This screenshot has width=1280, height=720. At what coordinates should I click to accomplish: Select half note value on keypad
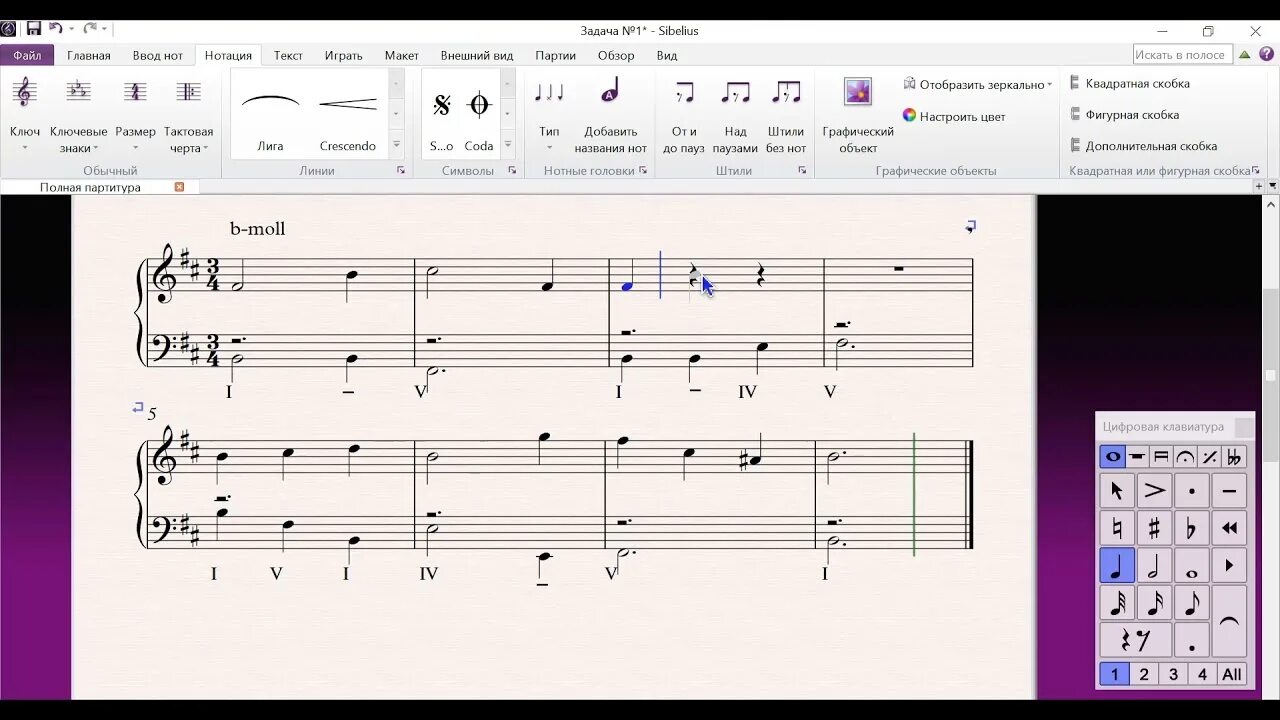tap(1154, 565)
